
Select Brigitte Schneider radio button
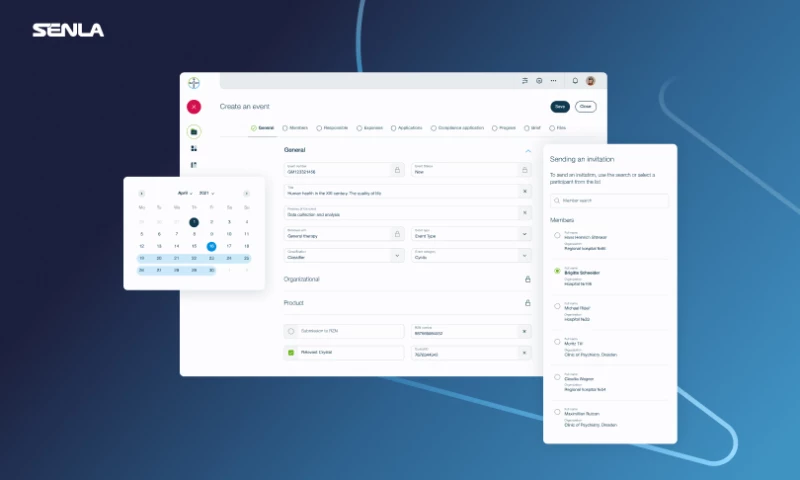coord(557,271)
